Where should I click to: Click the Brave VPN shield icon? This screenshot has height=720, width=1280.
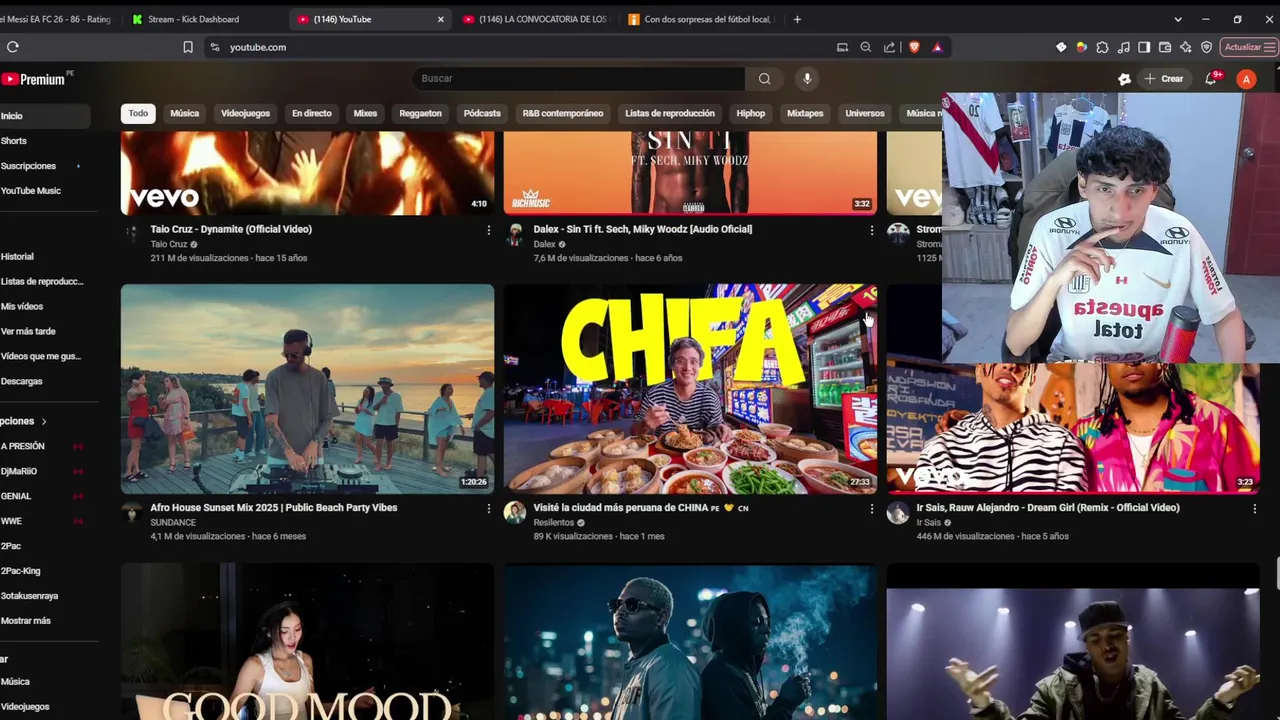click(x=1207, y=47)
